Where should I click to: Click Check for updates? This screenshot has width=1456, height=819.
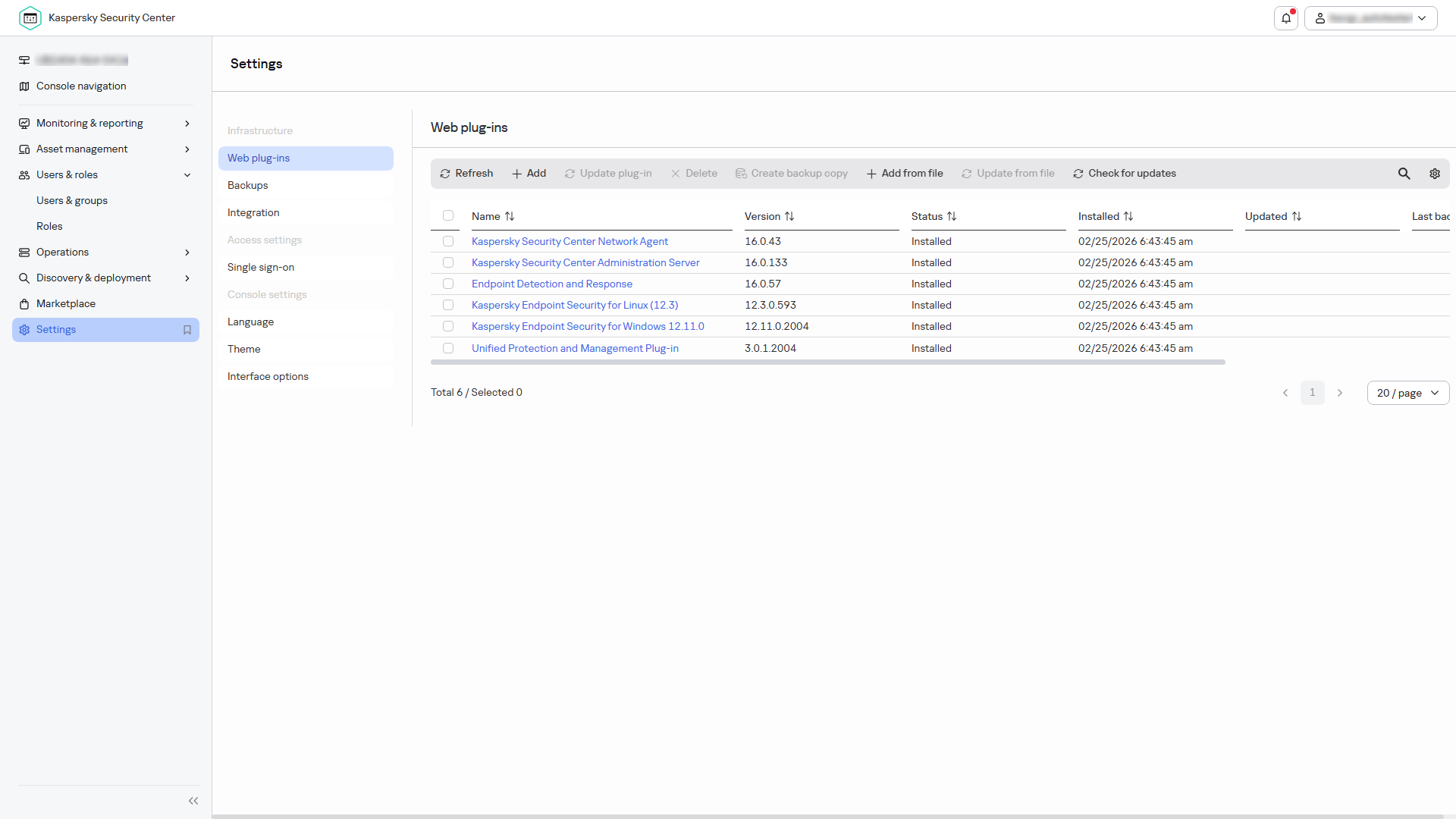(x=1125, y=174)
